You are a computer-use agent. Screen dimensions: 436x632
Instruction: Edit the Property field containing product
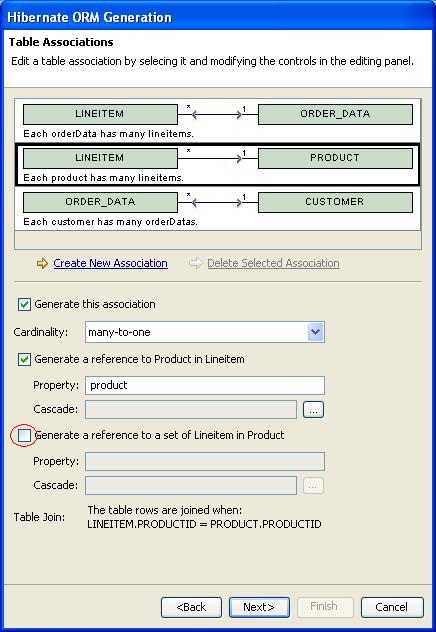click(205, 385)
